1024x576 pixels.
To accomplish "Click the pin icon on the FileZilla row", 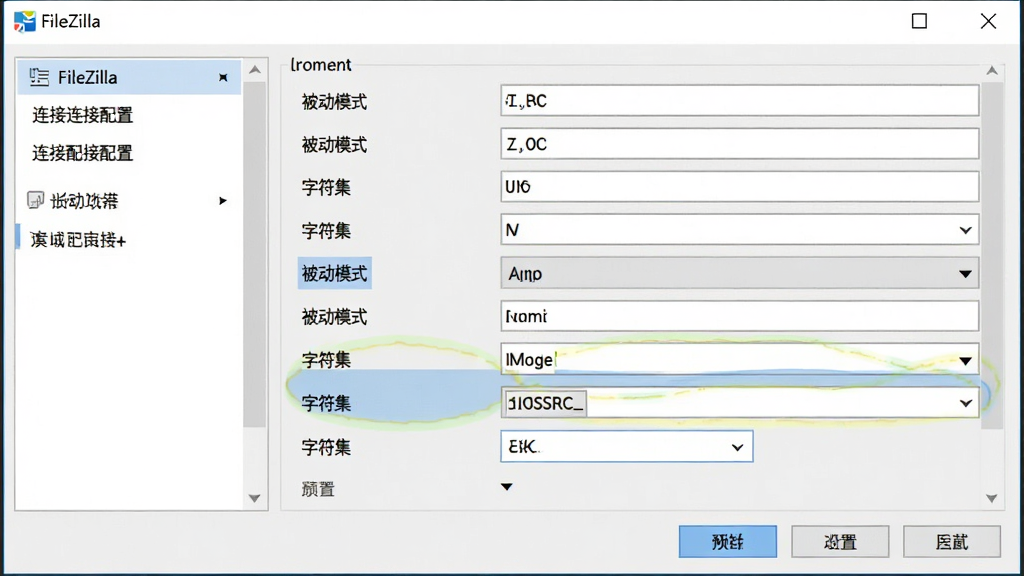I will (223, 77).
